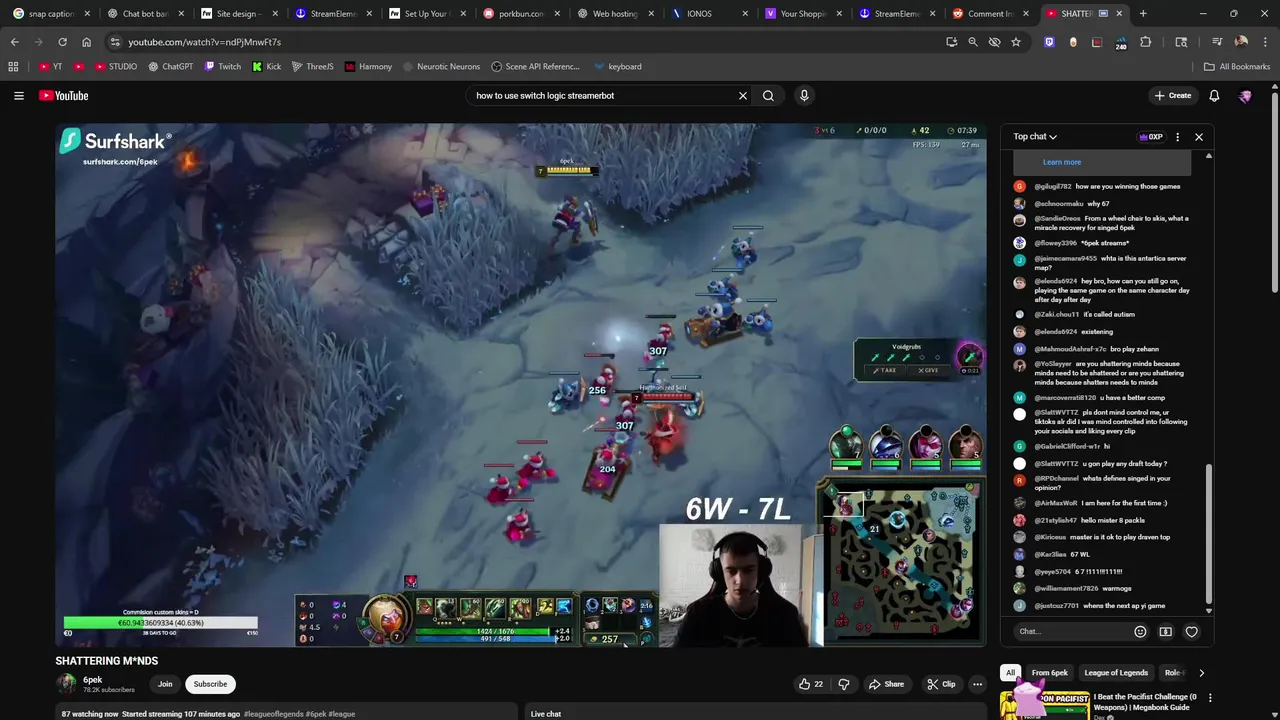Image resolution: width=1280 pixels, height=720 pixels.
Task: Open the install app icon in address bar
Action: [x=951, y=42]
